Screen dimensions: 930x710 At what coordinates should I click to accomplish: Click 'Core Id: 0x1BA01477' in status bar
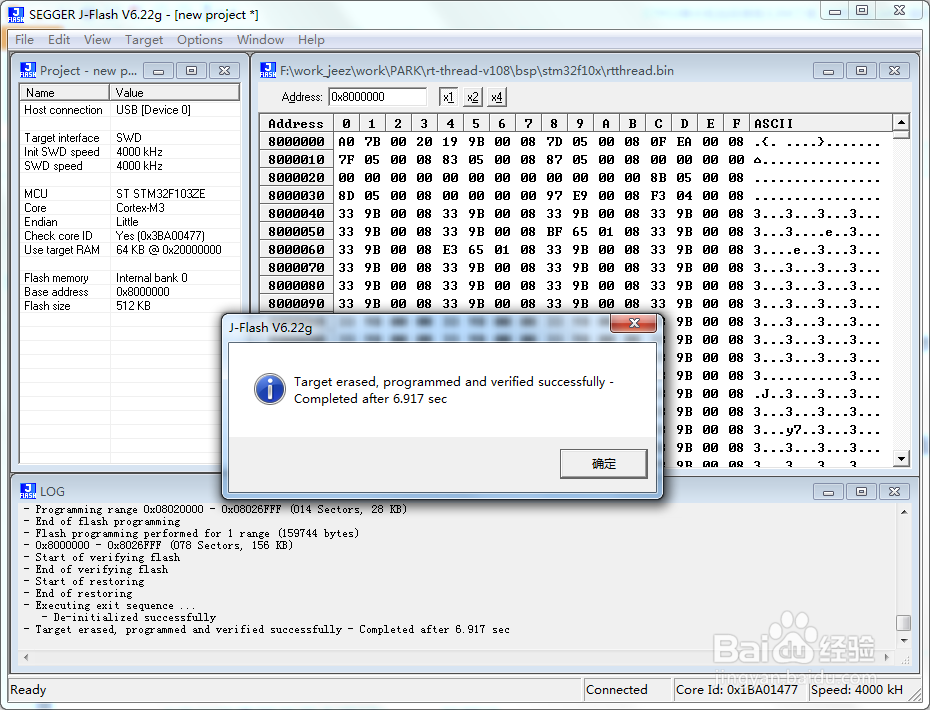click(737, 689)
